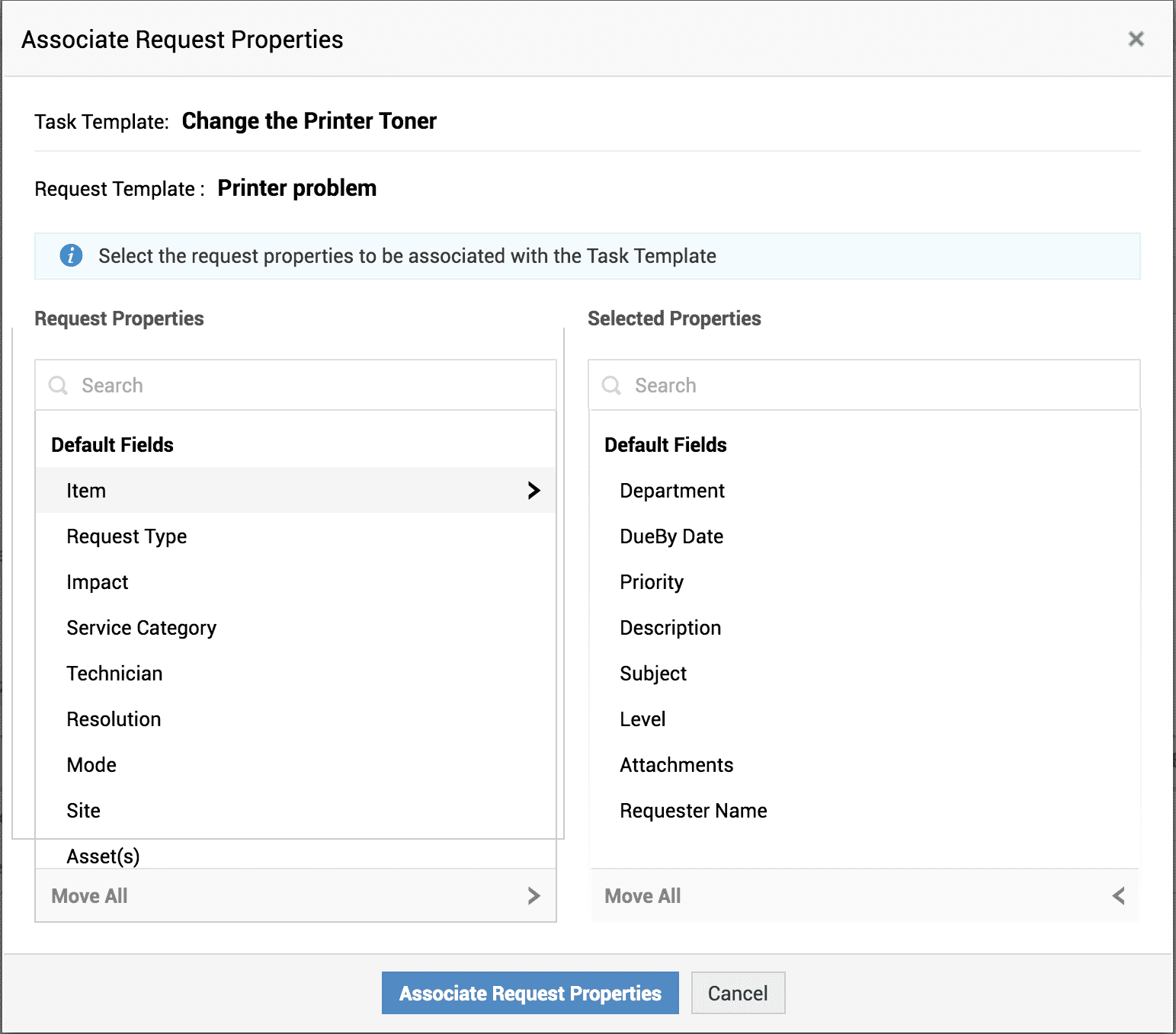Click the left-pointing Move All chevron
The height and width of the screenshot is (1034, 1176).
pos(1118,896)
